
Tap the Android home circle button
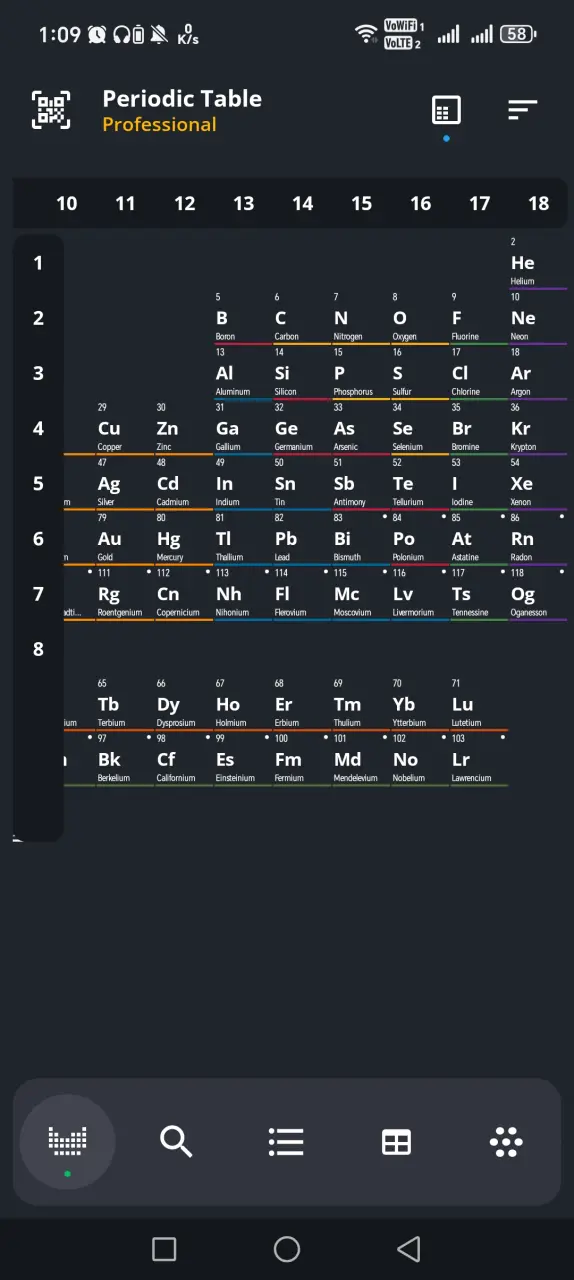(x=287, y=1248)
